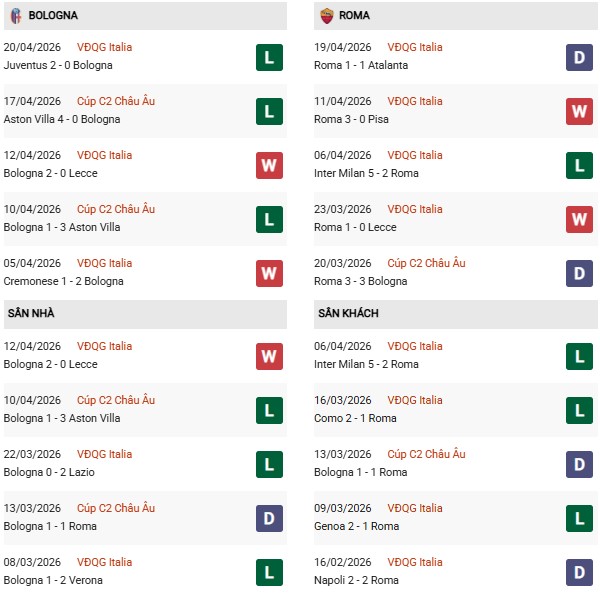Click W badge for Roma 3 - 0 Pisa
This screenshot has height=594, width=600.
point(580,111)
